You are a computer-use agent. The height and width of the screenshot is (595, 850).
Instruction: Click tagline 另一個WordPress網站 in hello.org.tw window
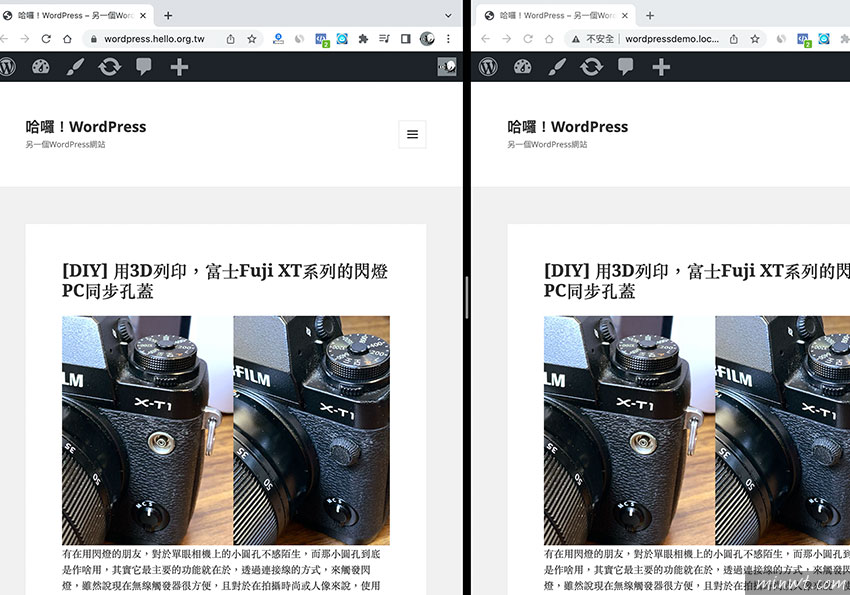[x=65, y=145]
